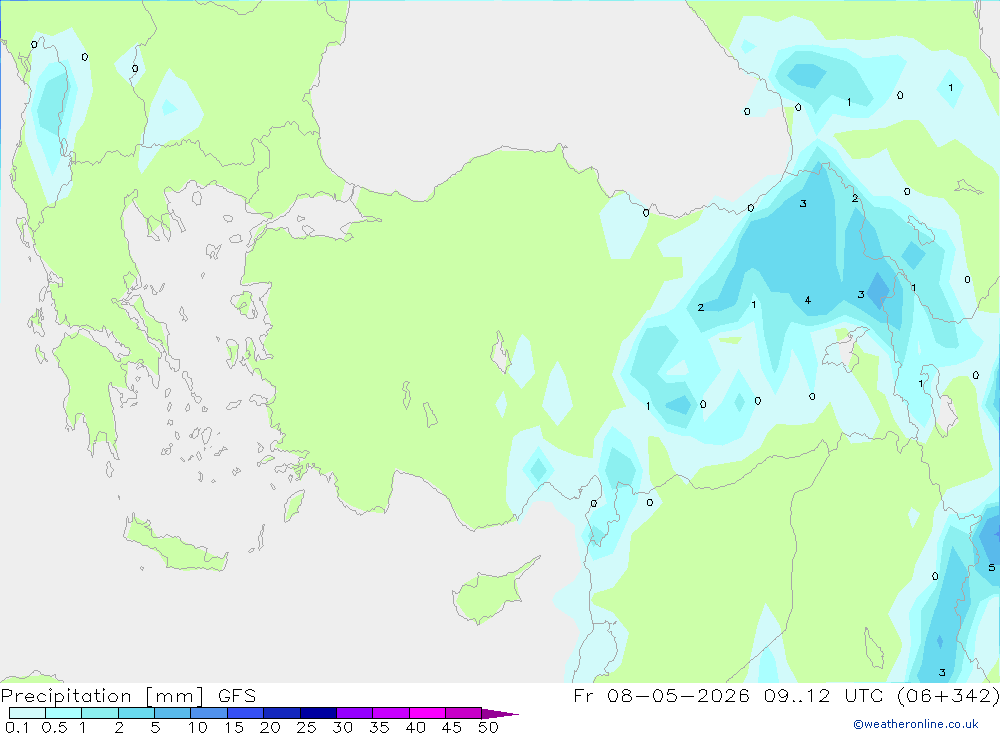1000x733 pixels.
Task: Click the '0.1' legend scale label
Action: pos(17,727)
